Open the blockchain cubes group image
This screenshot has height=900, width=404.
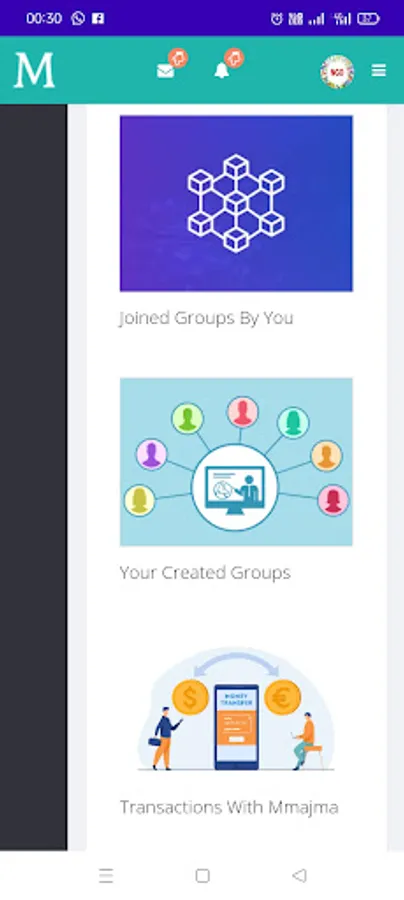click(236, 203)
